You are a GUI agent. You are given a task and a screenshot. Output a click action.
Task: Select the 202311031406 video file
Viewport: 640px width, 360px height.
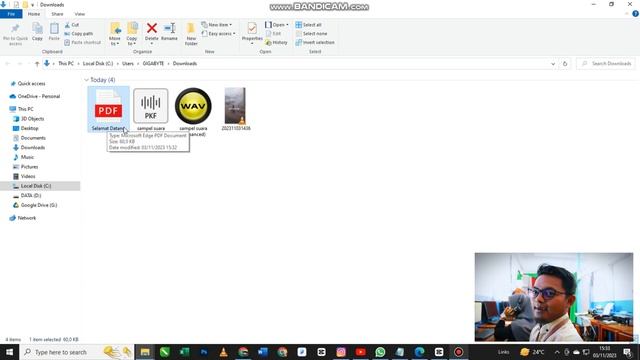pyautogui.click(x=236, y=109)
